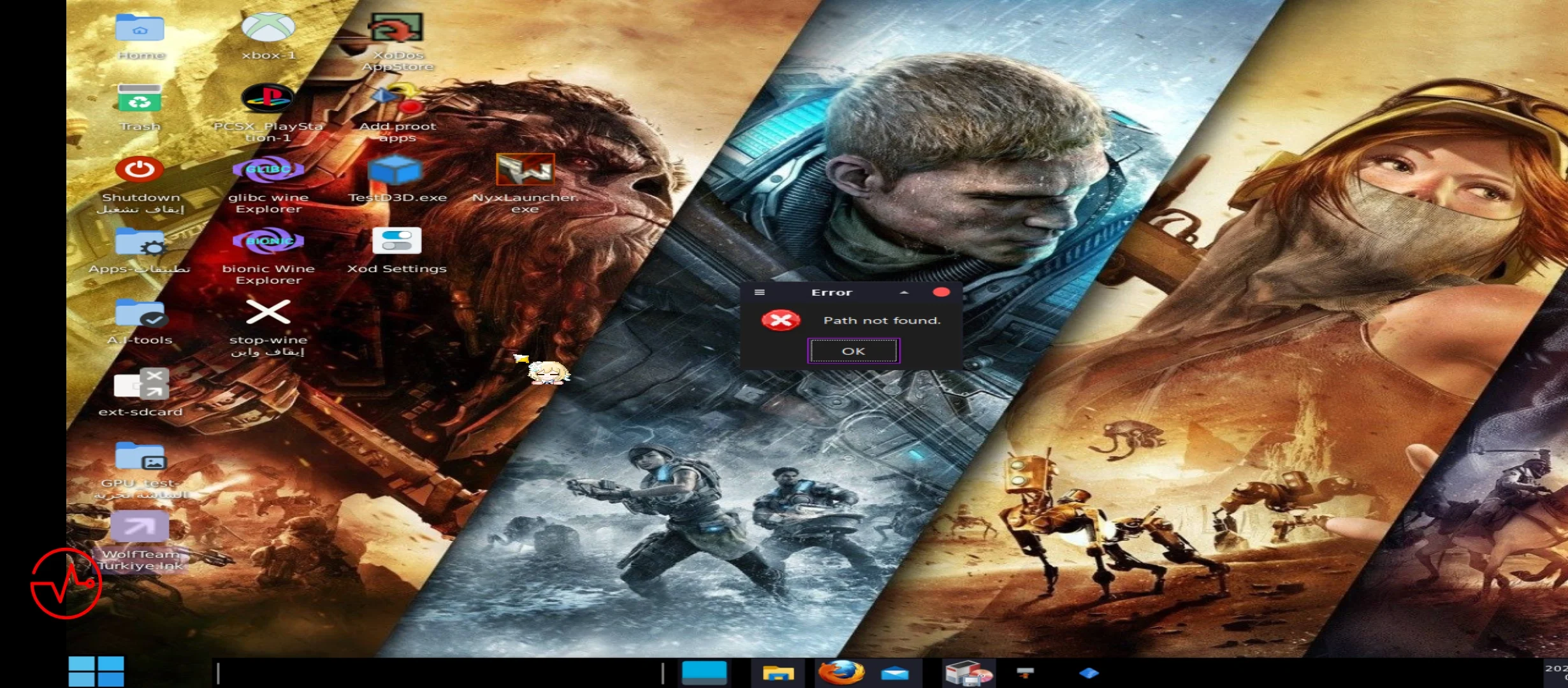Viewport: 1568px width, 688px height.
Task: Open file manager from the taskbar
Action: (x=778, y=673)
